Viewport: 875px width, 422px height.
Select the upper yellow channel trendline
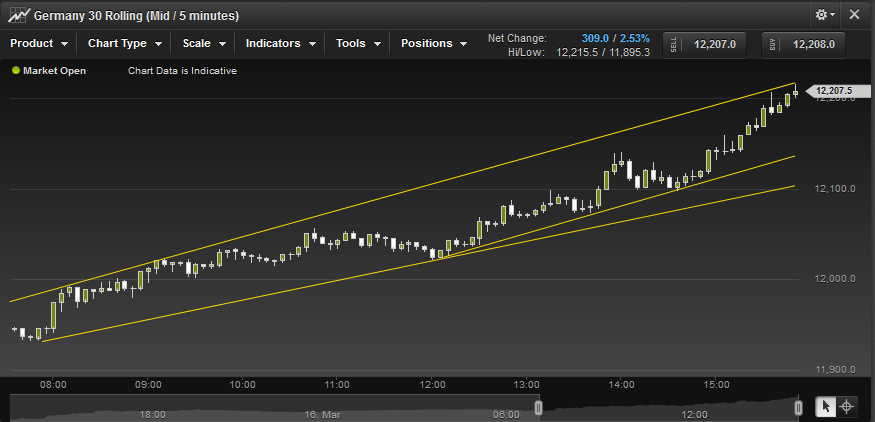click(x=402, y=193)
